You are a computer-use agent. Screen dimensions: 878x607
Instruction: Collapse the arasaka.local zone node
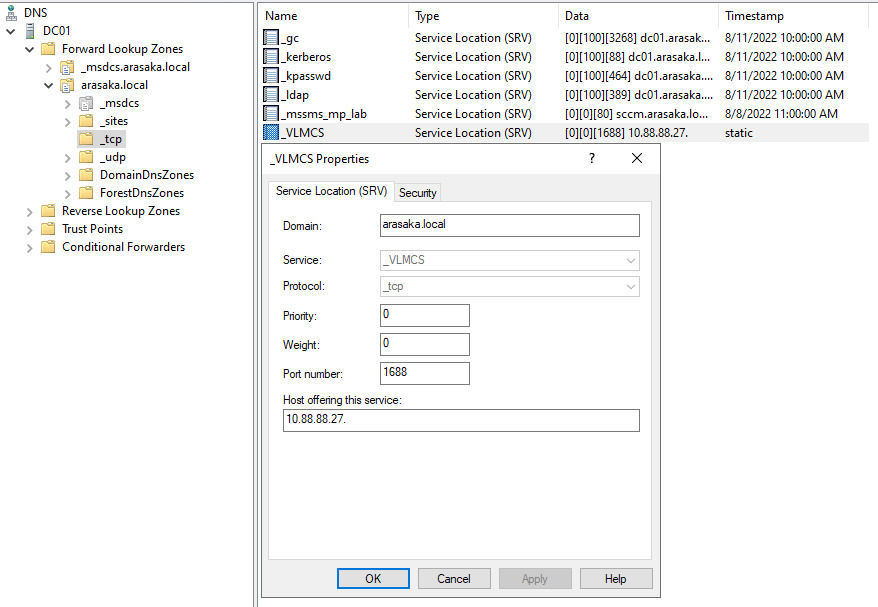[48, 85]
